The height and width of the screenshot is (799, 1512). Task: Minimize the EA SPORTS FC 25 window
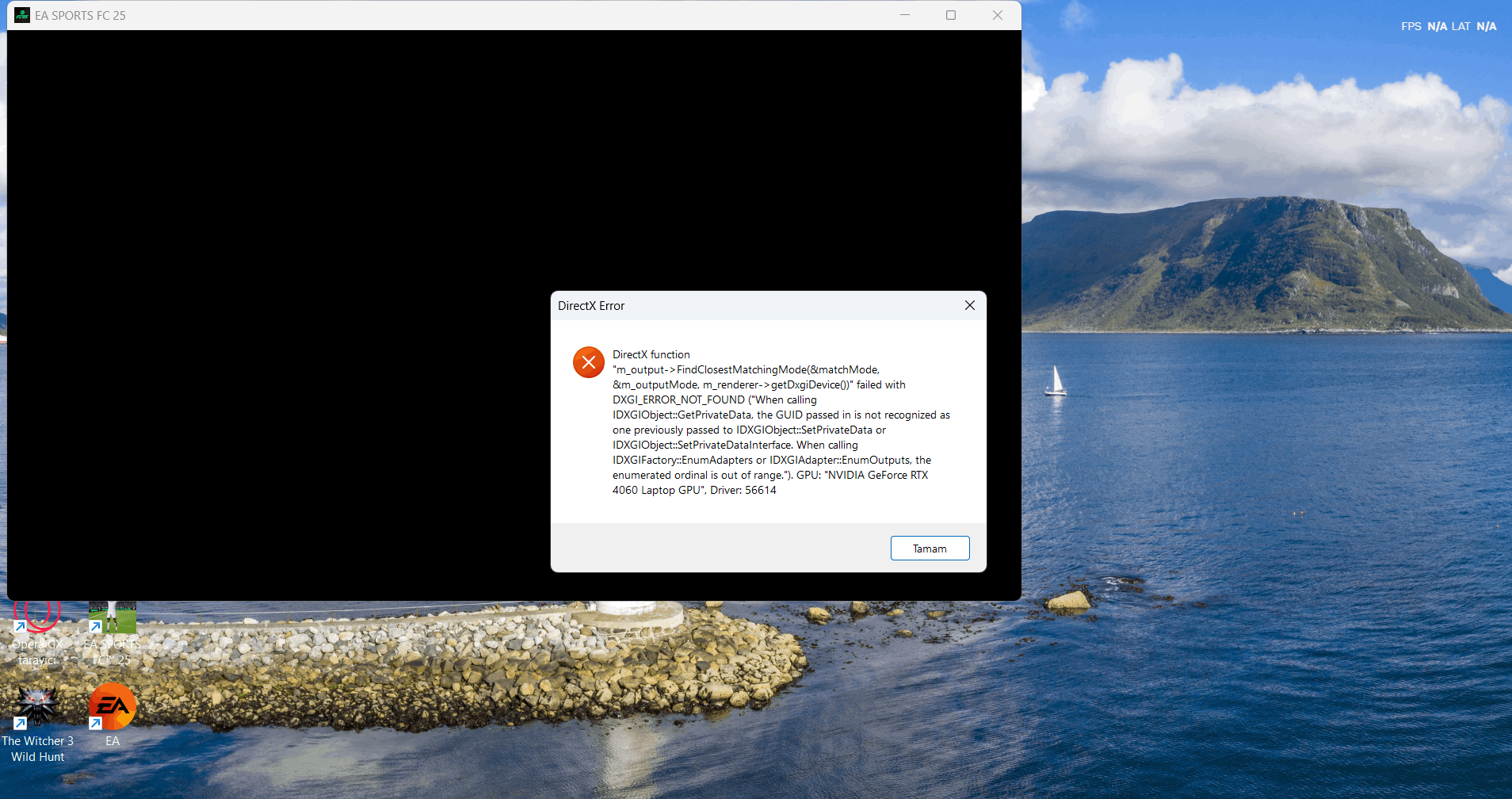tap(905, 15)
